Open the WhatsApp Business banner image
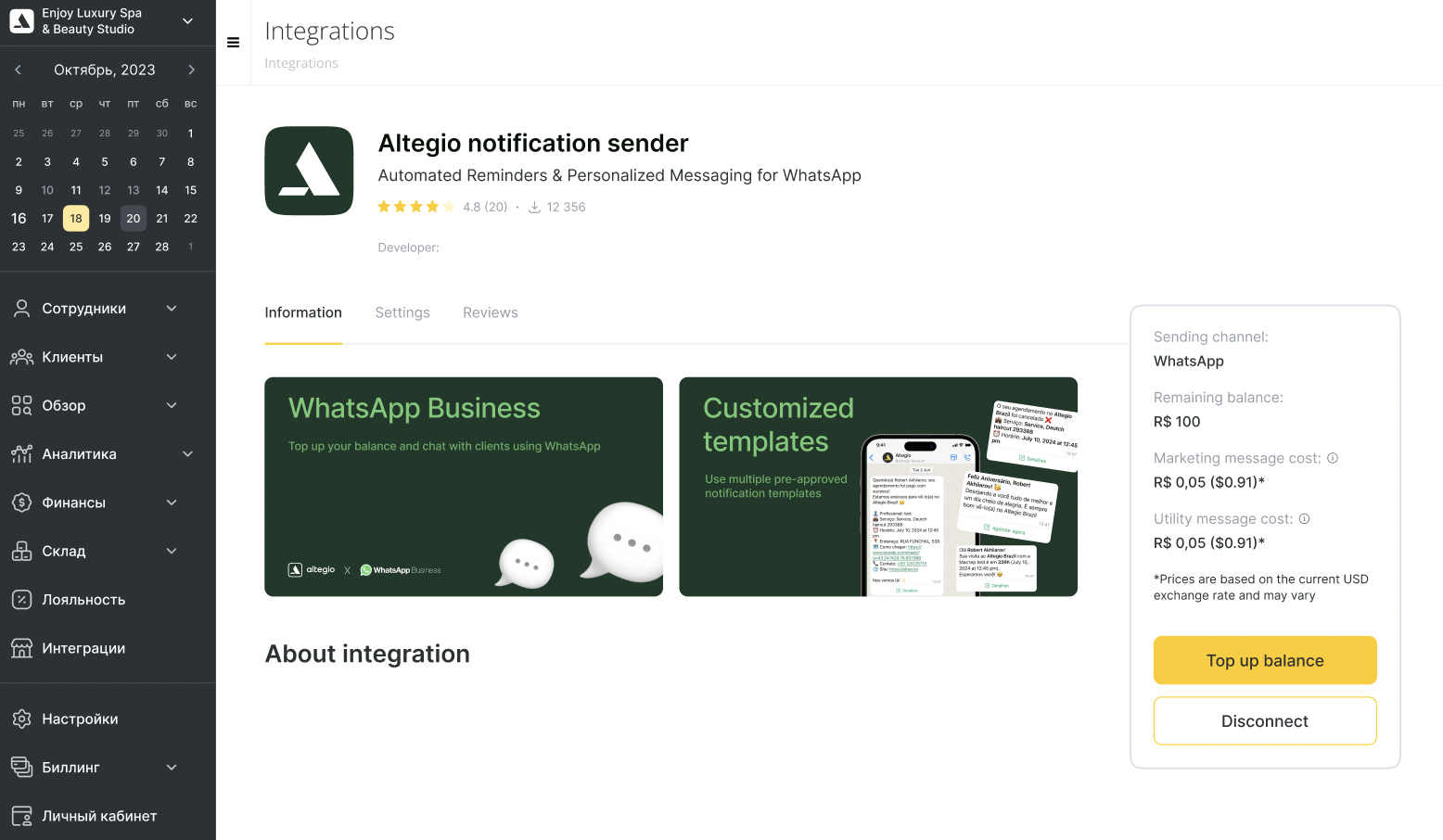The height and width of the screenshot is (840, 1443). 464,487
